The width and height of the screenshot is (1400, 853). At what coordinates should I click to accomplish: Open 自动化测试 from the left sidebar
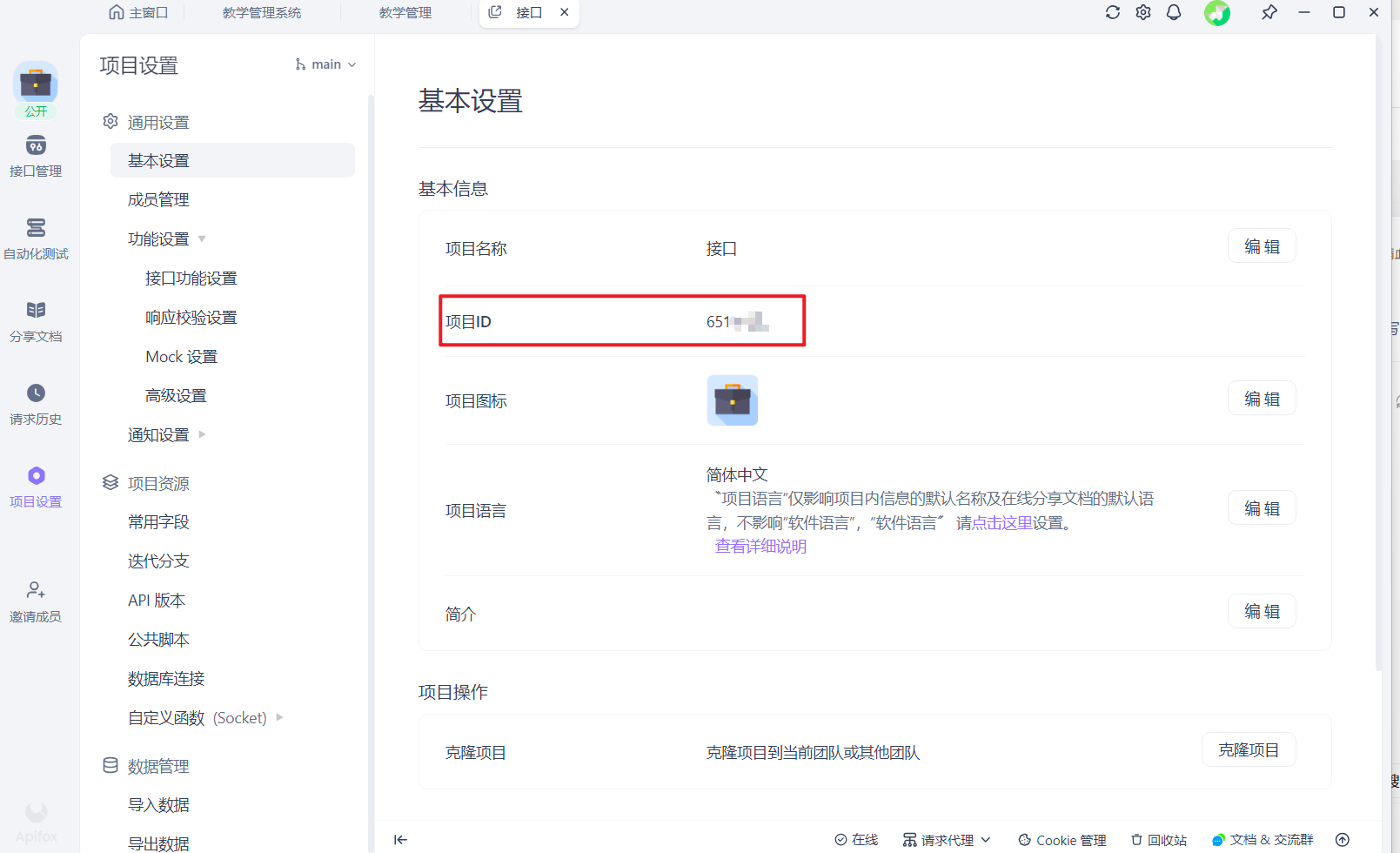click(x=36, y=239)
